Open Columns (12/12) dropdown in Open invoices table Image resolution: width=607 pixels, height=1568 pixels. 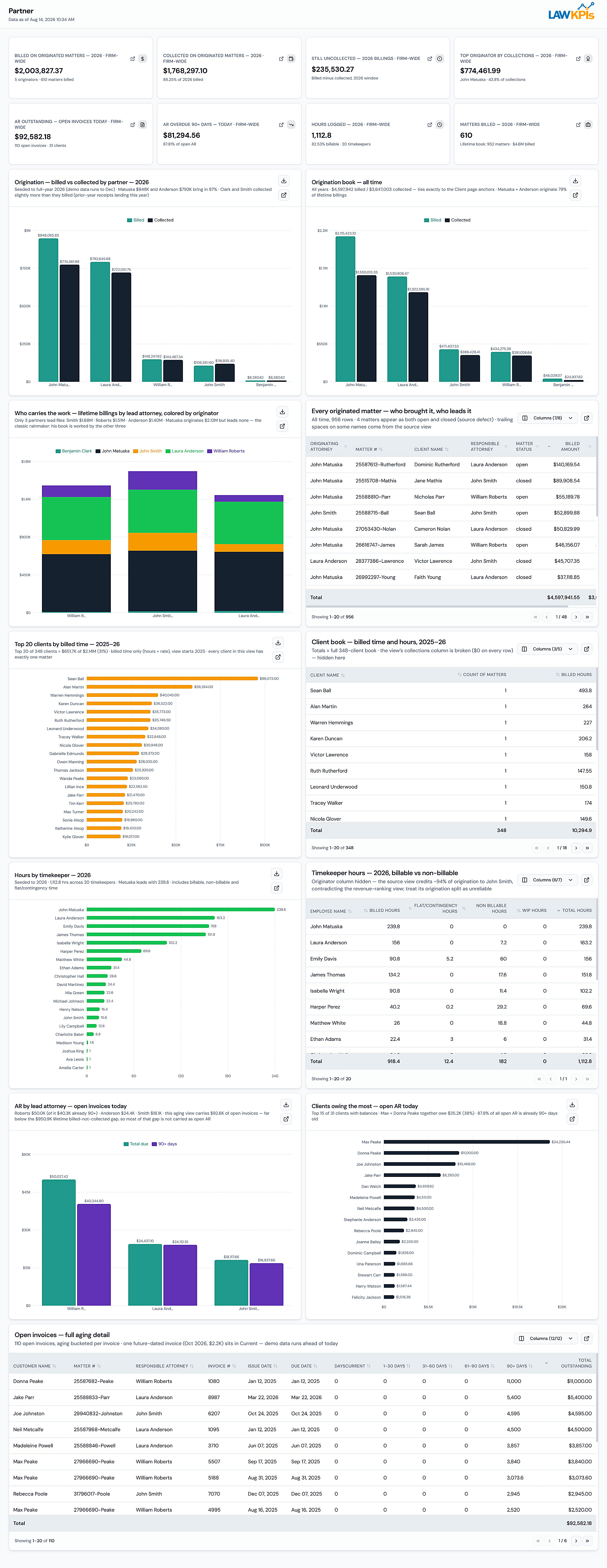pyautogui.click(x=546, y=1338)
